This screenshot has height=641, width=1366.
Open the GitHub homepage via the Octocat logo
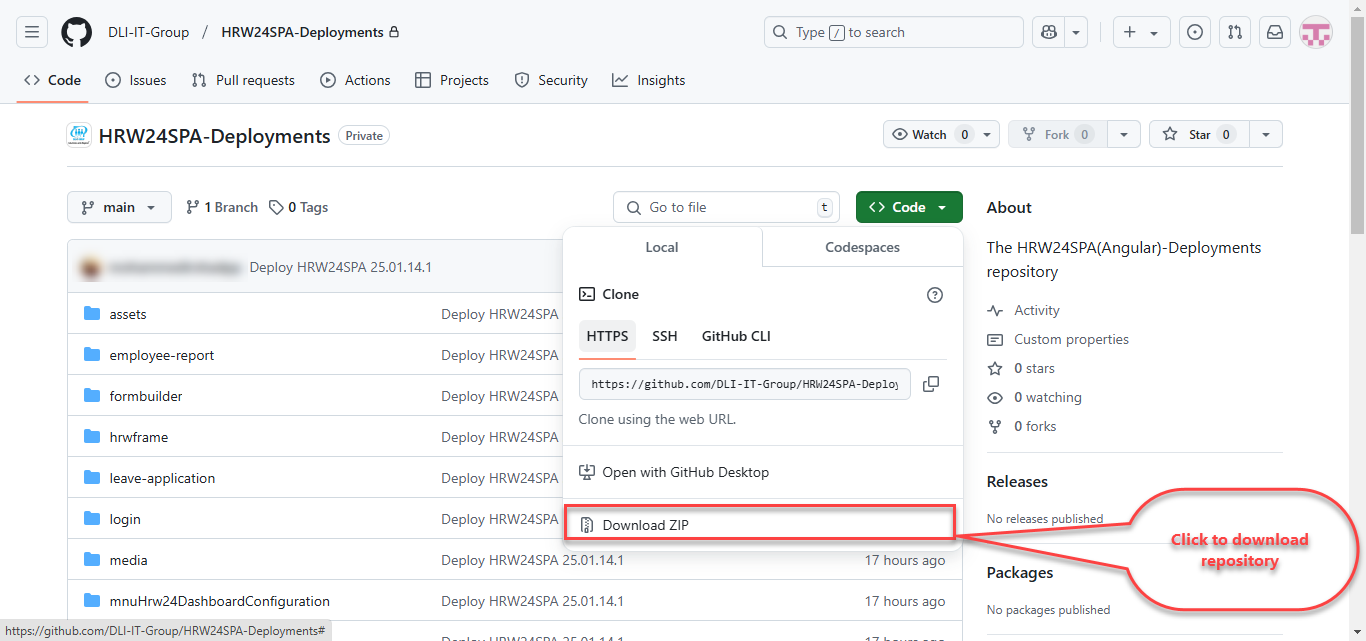(76, 31)
